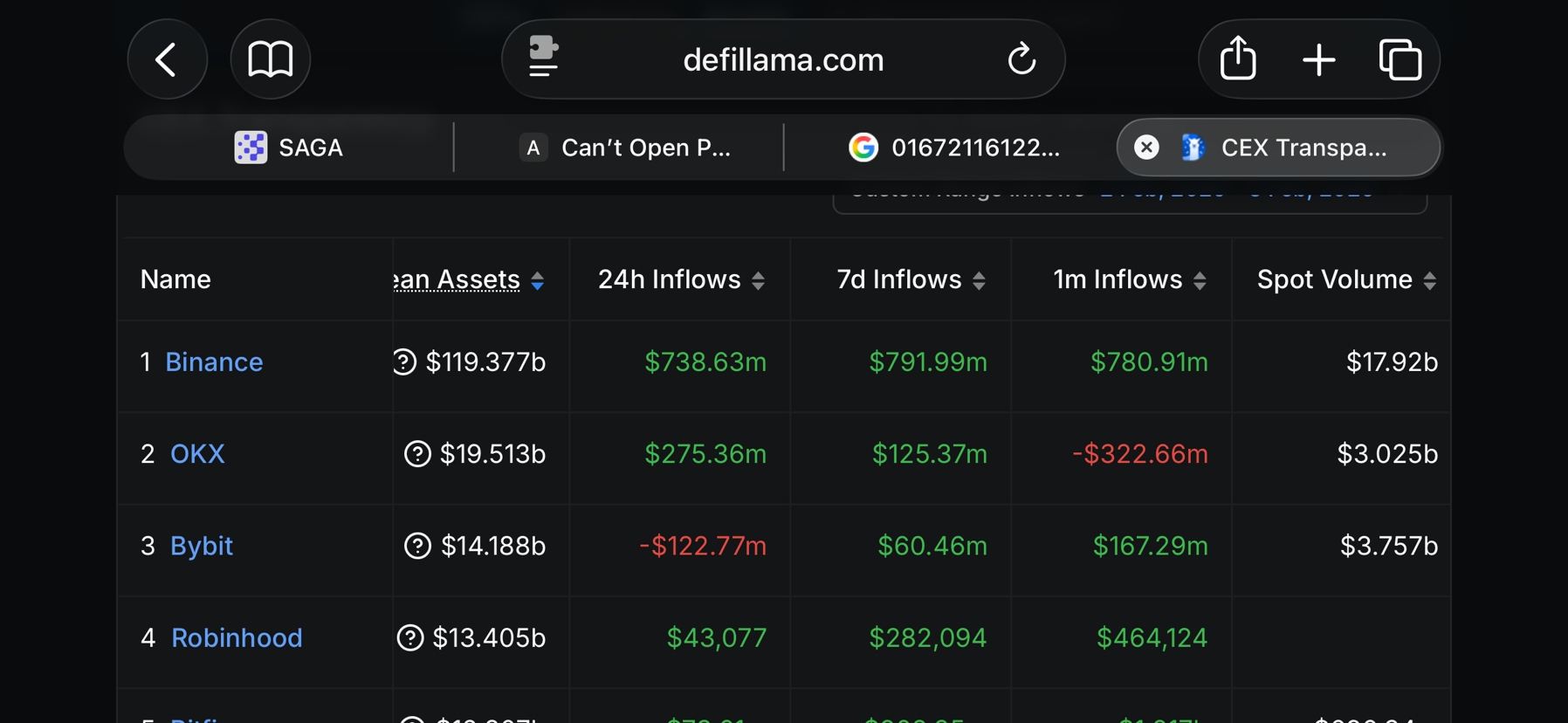
Task: Click the info icon beside $19.513b
Action: [417, 454]
